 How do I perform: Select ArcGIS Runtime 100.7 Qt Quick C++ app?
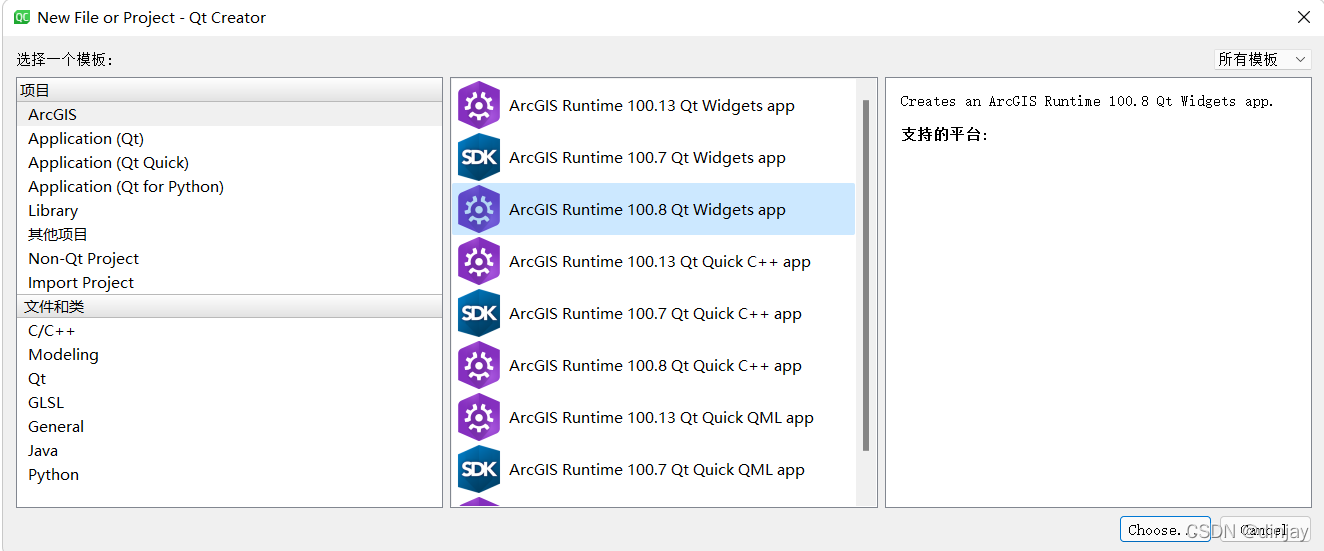point(653,313)
